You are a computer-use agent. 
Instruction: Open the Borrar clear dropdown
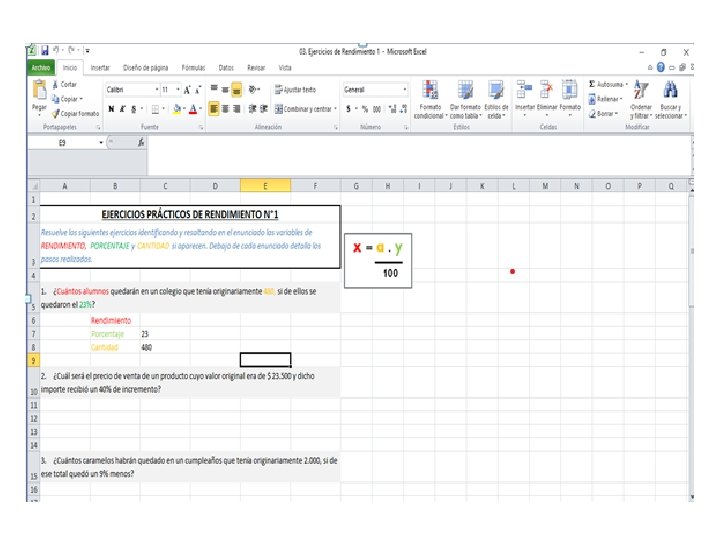pos(604,113)
